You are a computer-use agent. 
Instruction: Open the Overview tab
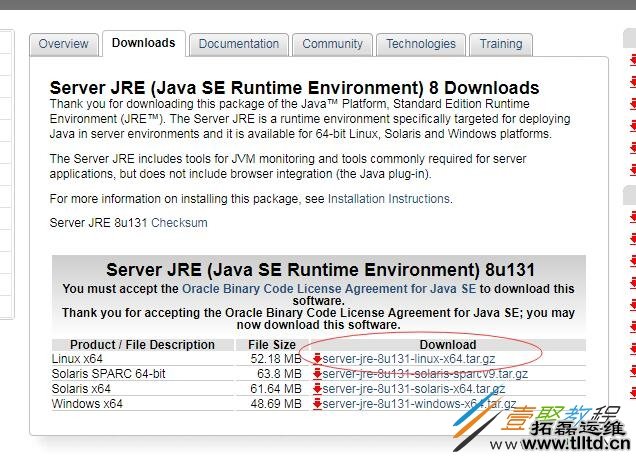pyautogui.click(x=64, y=44)
